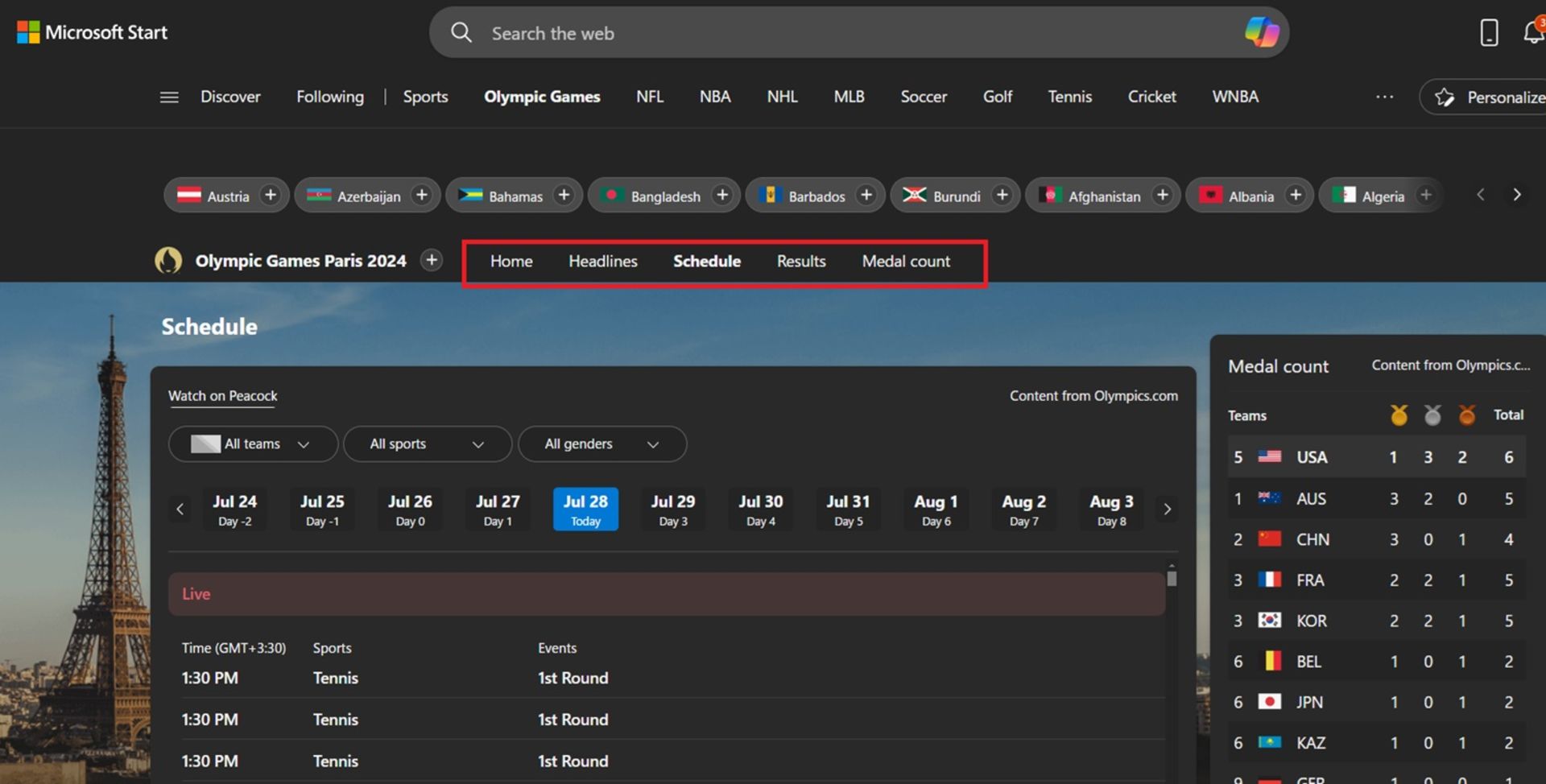
Task: Click the bronze medal column icon
Action: click(x=1466, y=415)
